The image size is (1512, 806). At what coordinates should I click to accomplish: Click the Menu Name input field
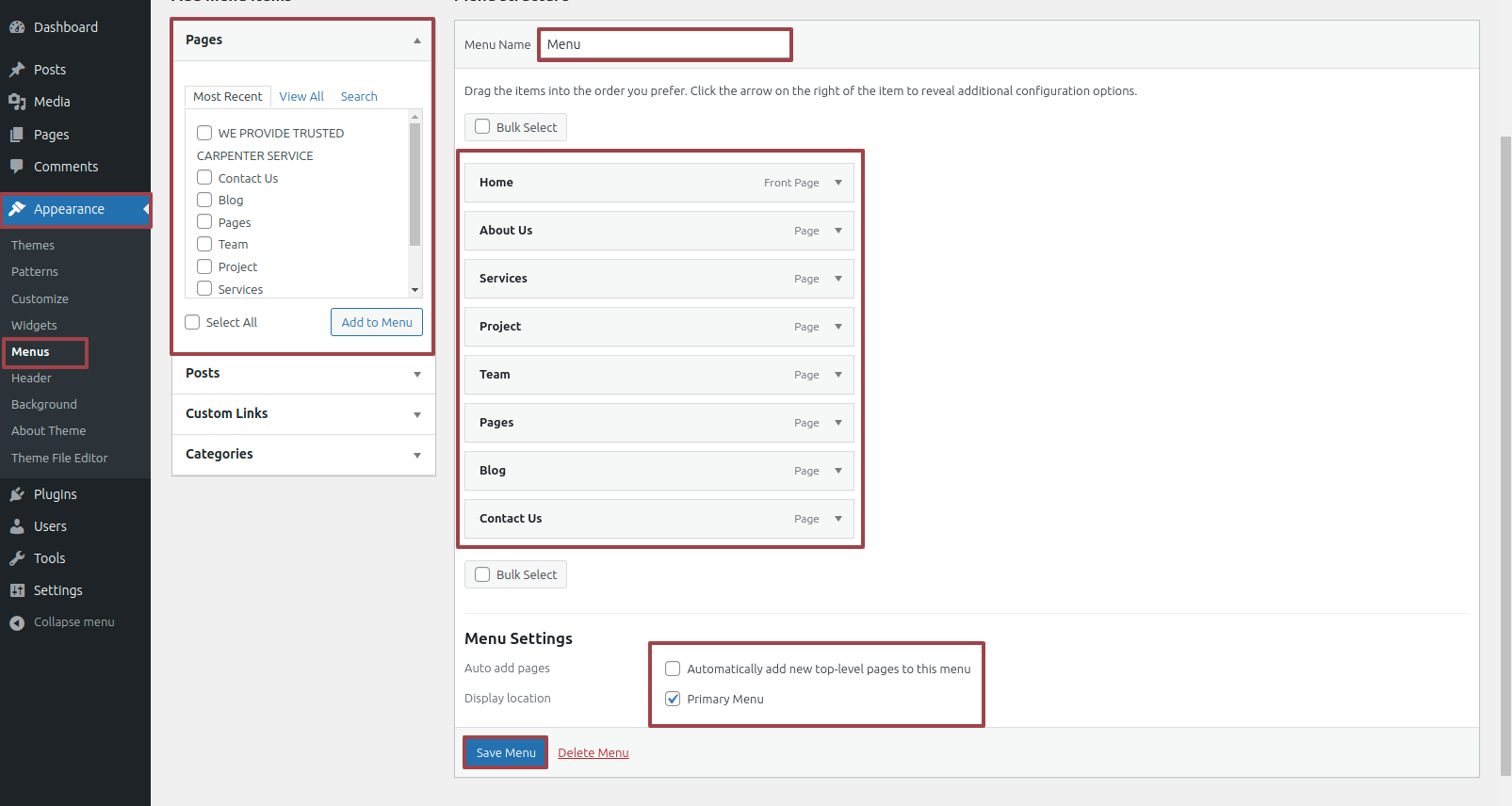(x=665, y=44)
